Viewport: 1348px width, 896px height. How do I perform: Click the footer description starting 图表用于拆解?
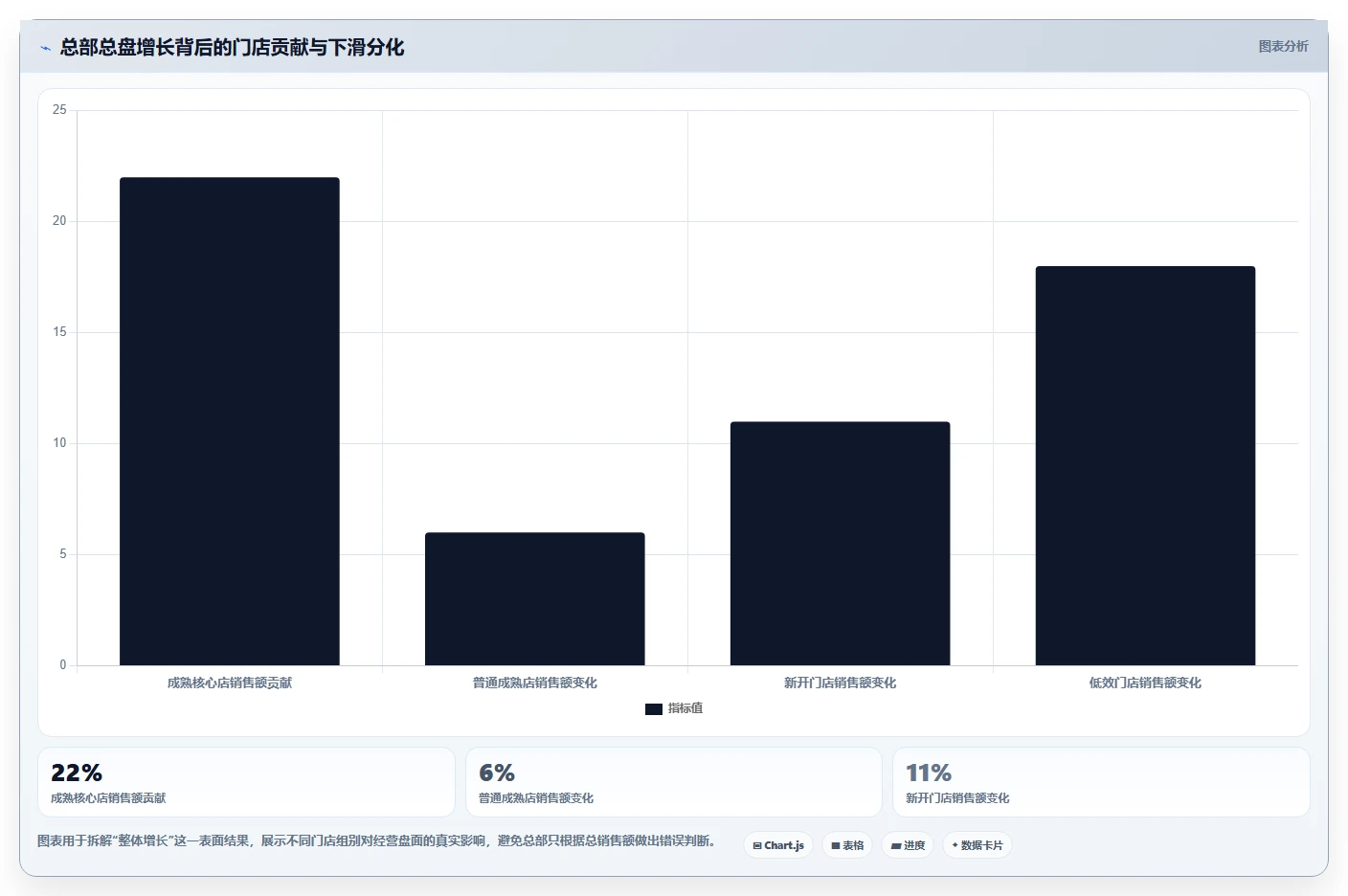(x=376, y=840)
